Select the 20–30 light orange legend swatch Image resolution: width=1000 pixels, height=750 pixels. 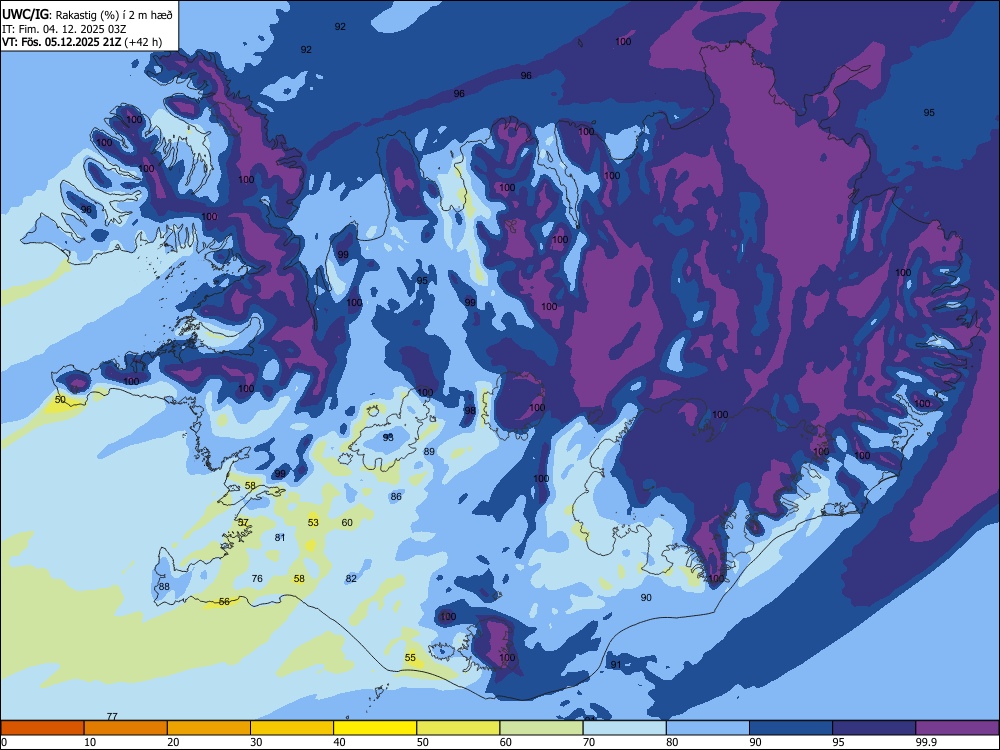pos(209,728)
